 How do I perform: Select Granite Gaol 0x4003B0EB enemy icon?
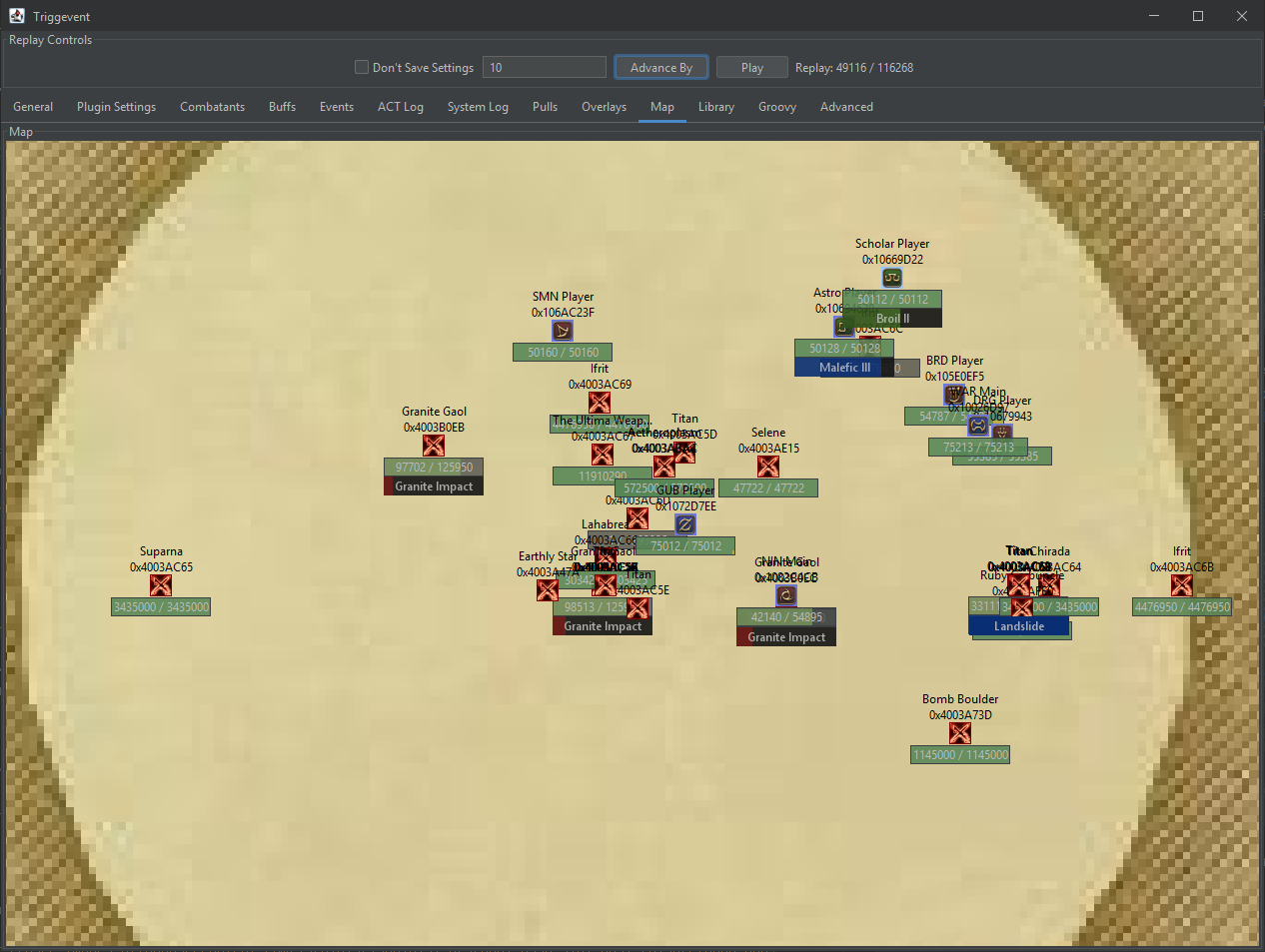[x=434, y=446]
